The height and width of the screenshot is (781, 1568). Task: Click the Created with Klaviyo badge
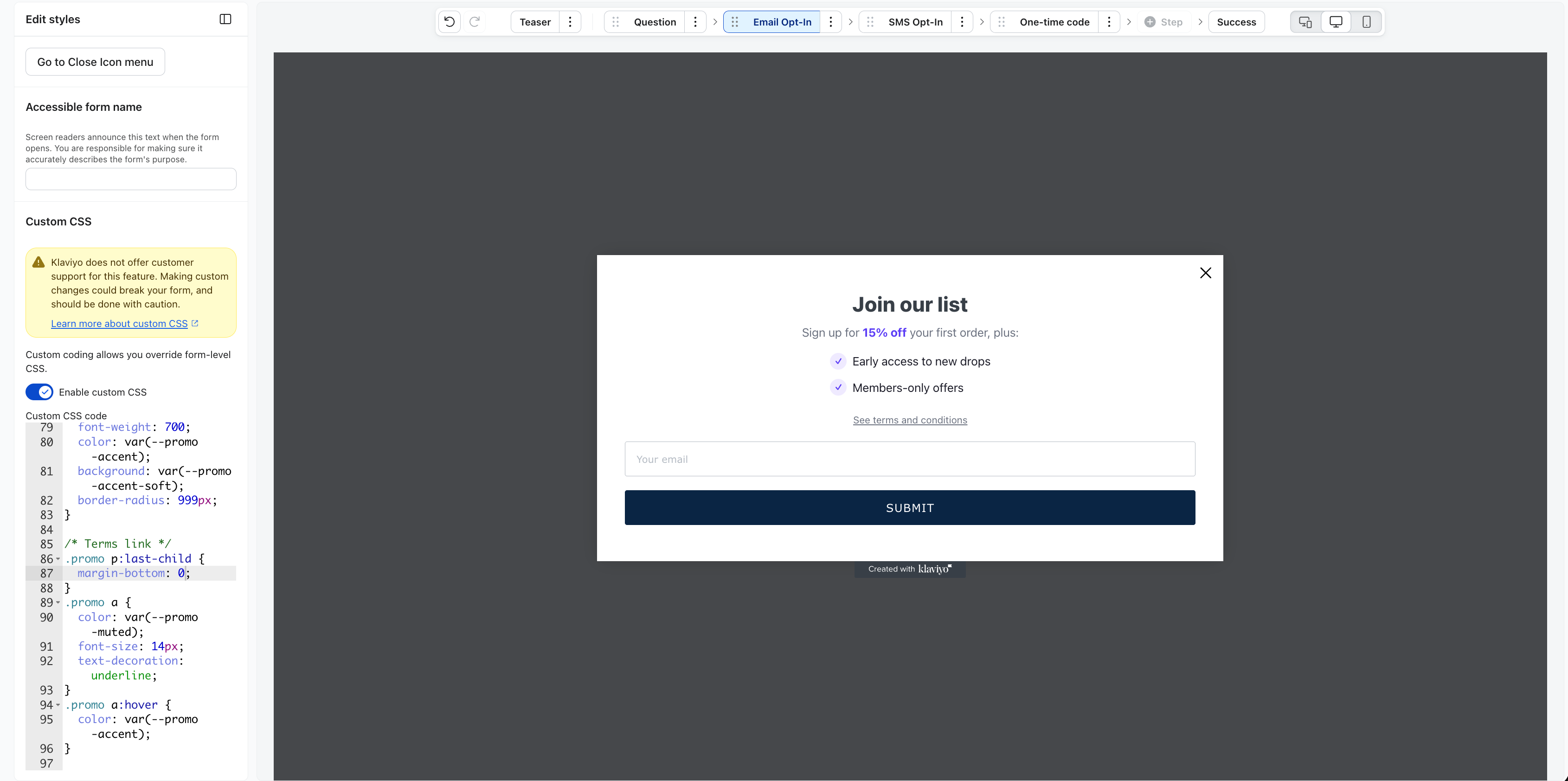click(909, 569)
